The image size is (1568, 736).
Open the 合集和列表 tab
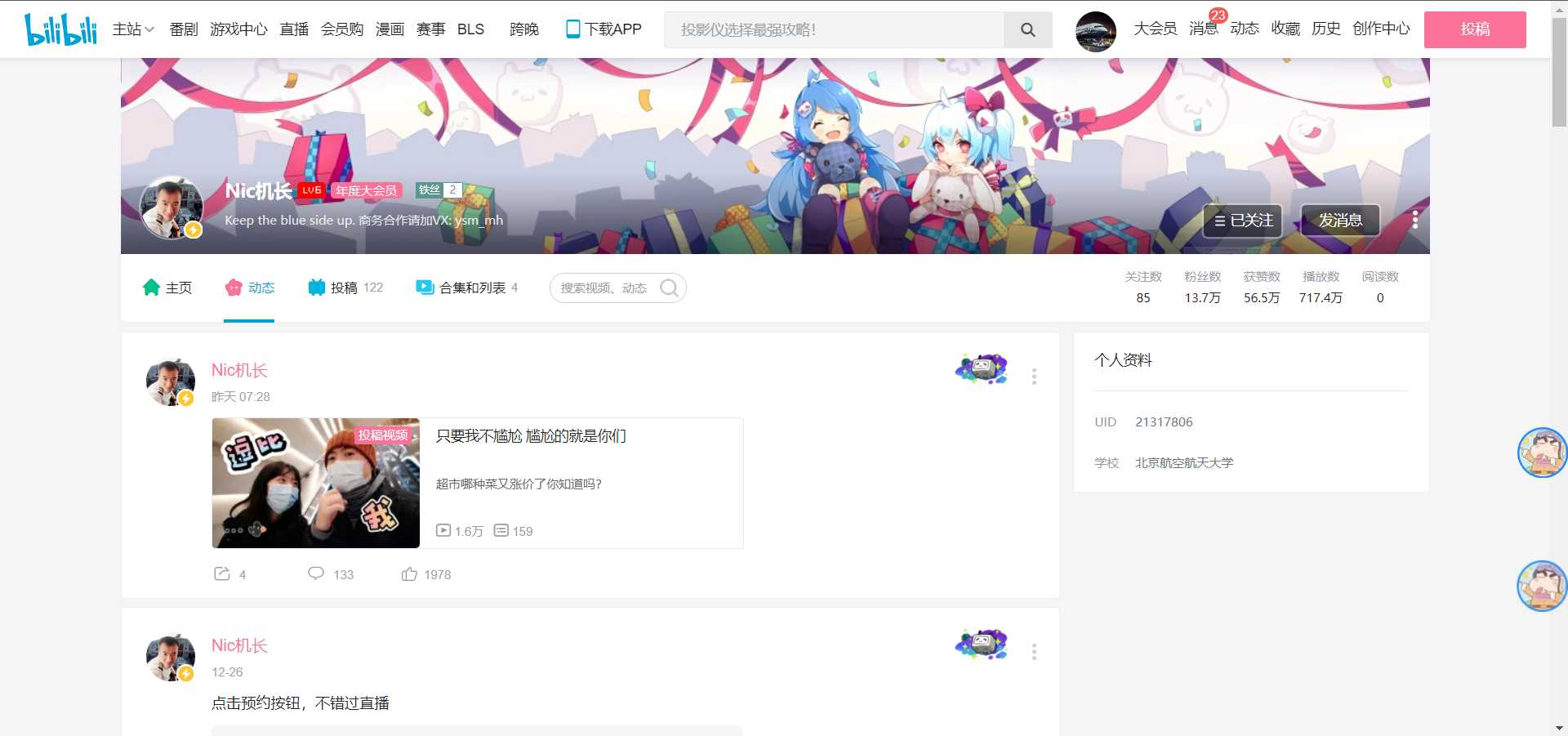click(x=466, y=288)
